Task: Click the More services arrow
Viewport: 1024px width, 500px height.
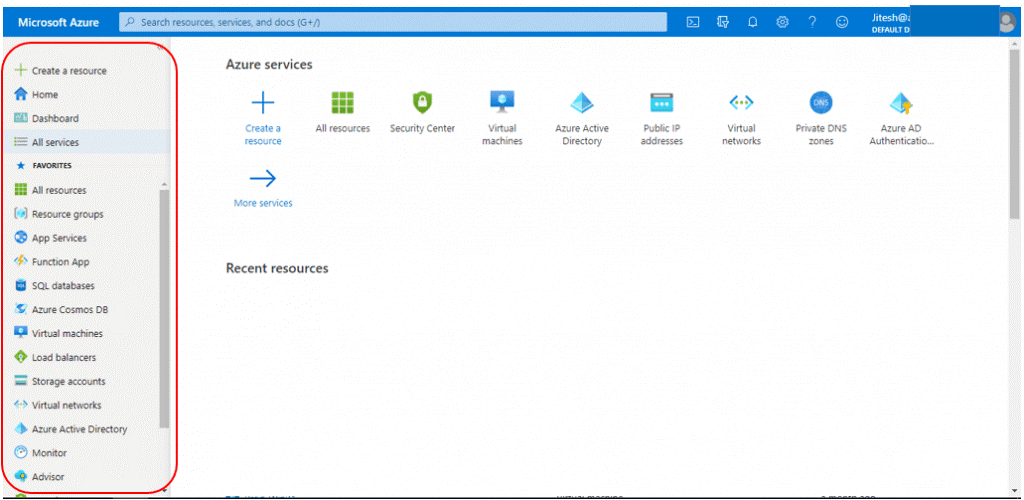Action: tap(263, 178)
